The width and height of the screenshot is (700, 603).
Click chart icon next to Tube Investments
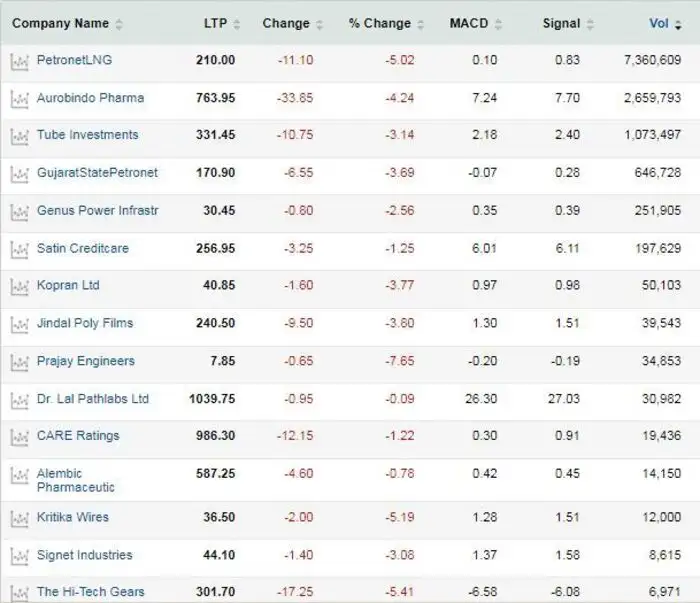pyautogui.click(x=19, y=136)
